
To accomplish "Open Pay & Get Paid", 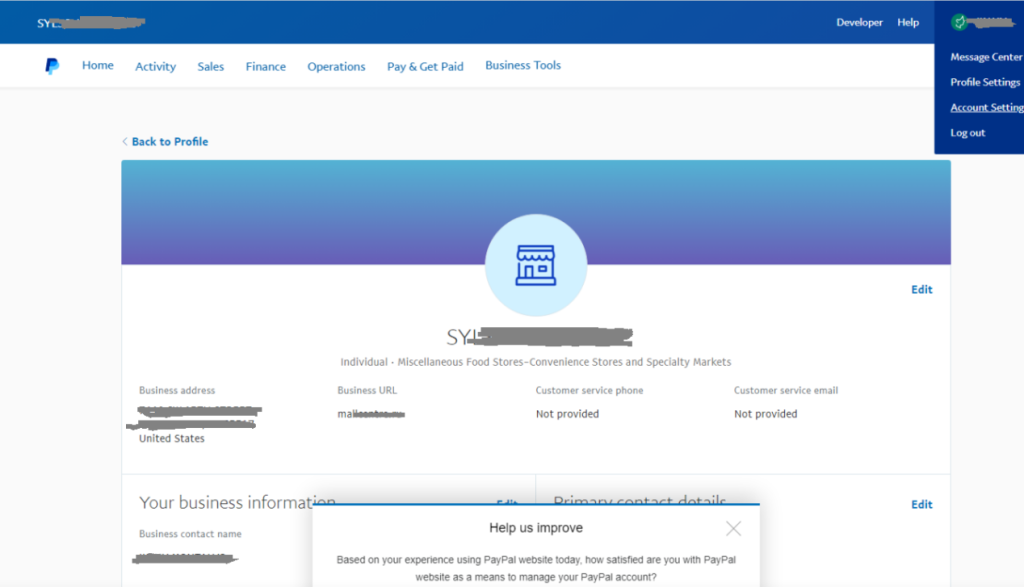I will pyautogui.click(x=425, y=65).
